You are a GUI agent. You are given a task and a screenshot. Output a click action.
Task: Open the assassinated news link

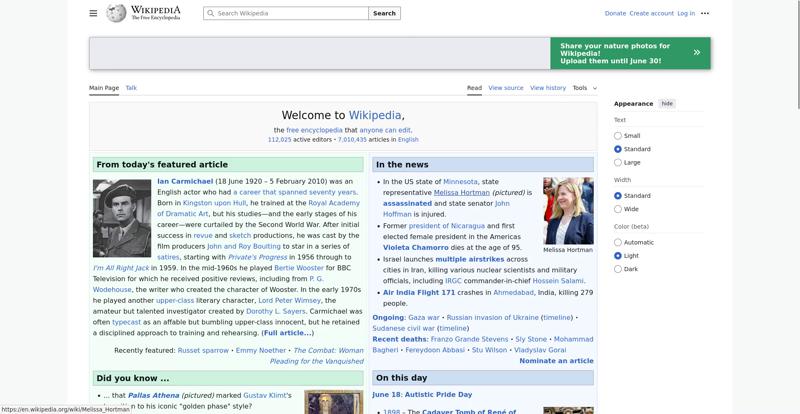407,203
